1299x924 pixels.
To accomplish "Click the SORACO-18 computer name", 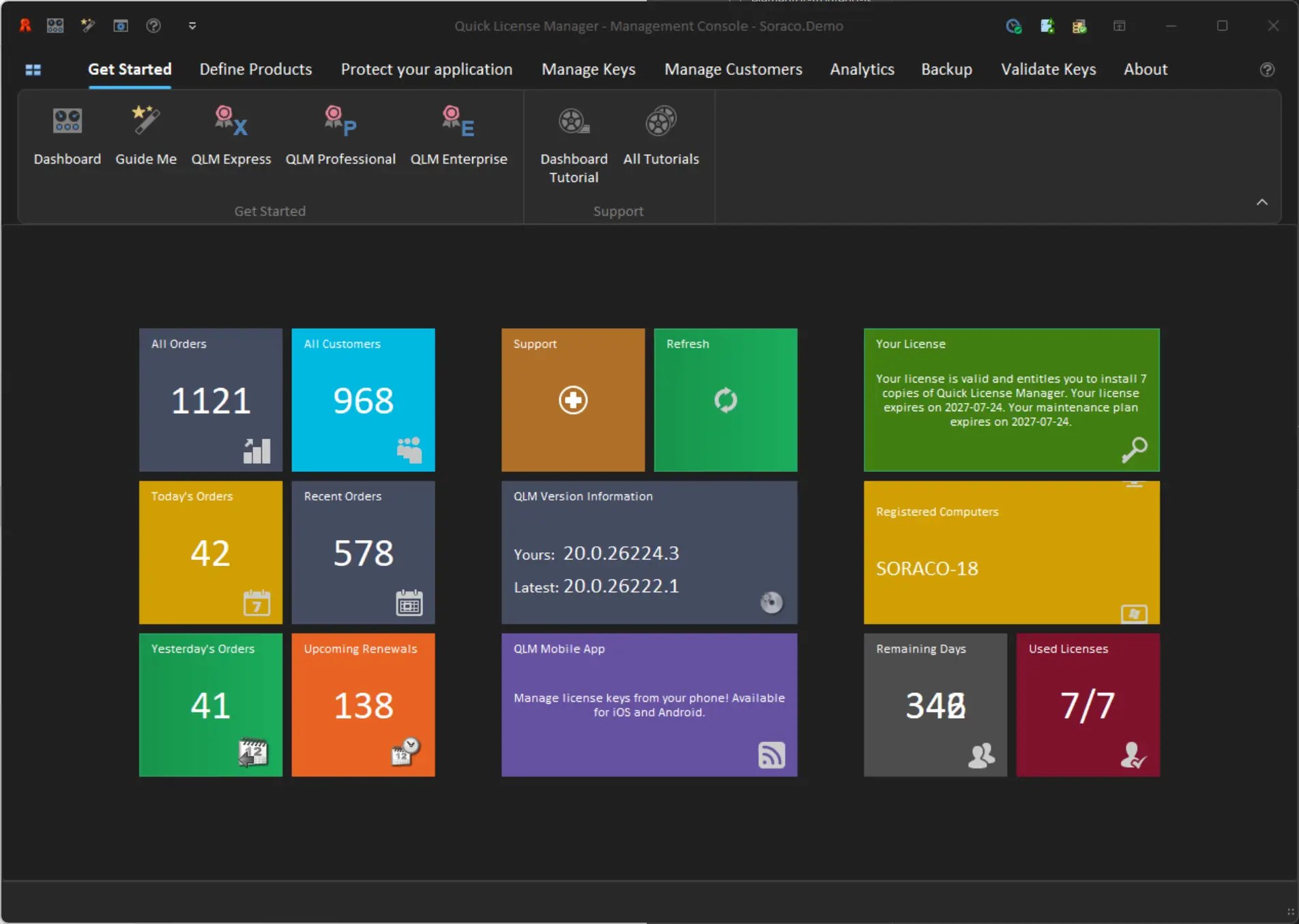I will coord(927,569).
